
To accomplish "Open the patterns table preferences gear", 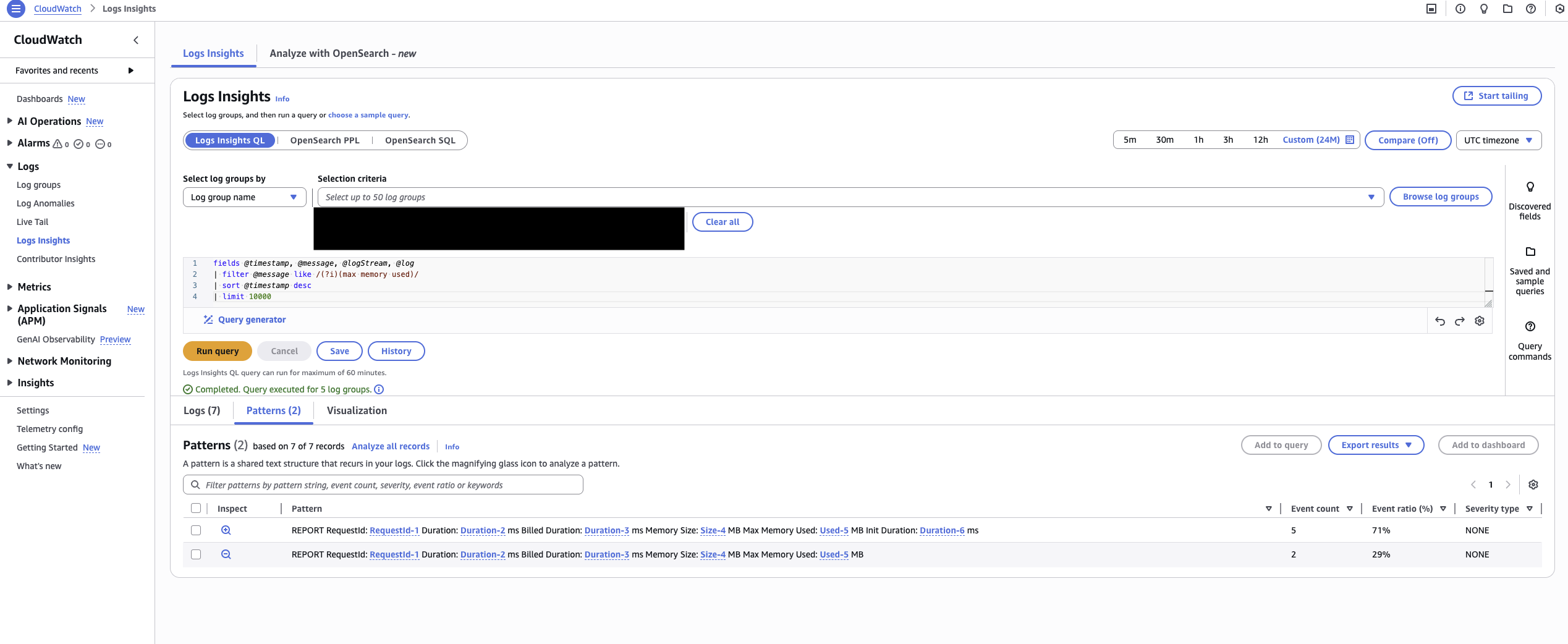I will (x=1533, y=485).
